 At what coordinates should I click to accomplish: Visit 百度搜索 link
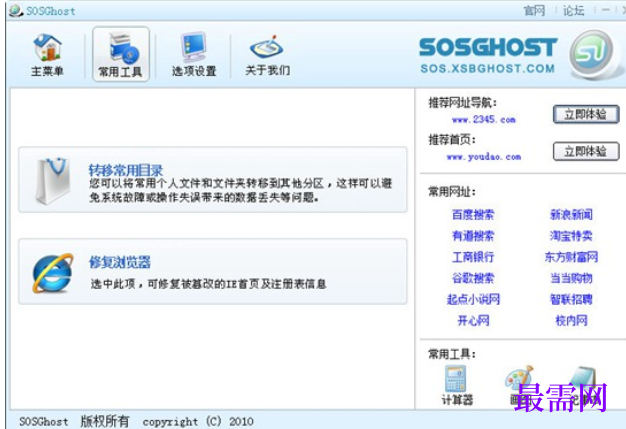pos(473,215)
